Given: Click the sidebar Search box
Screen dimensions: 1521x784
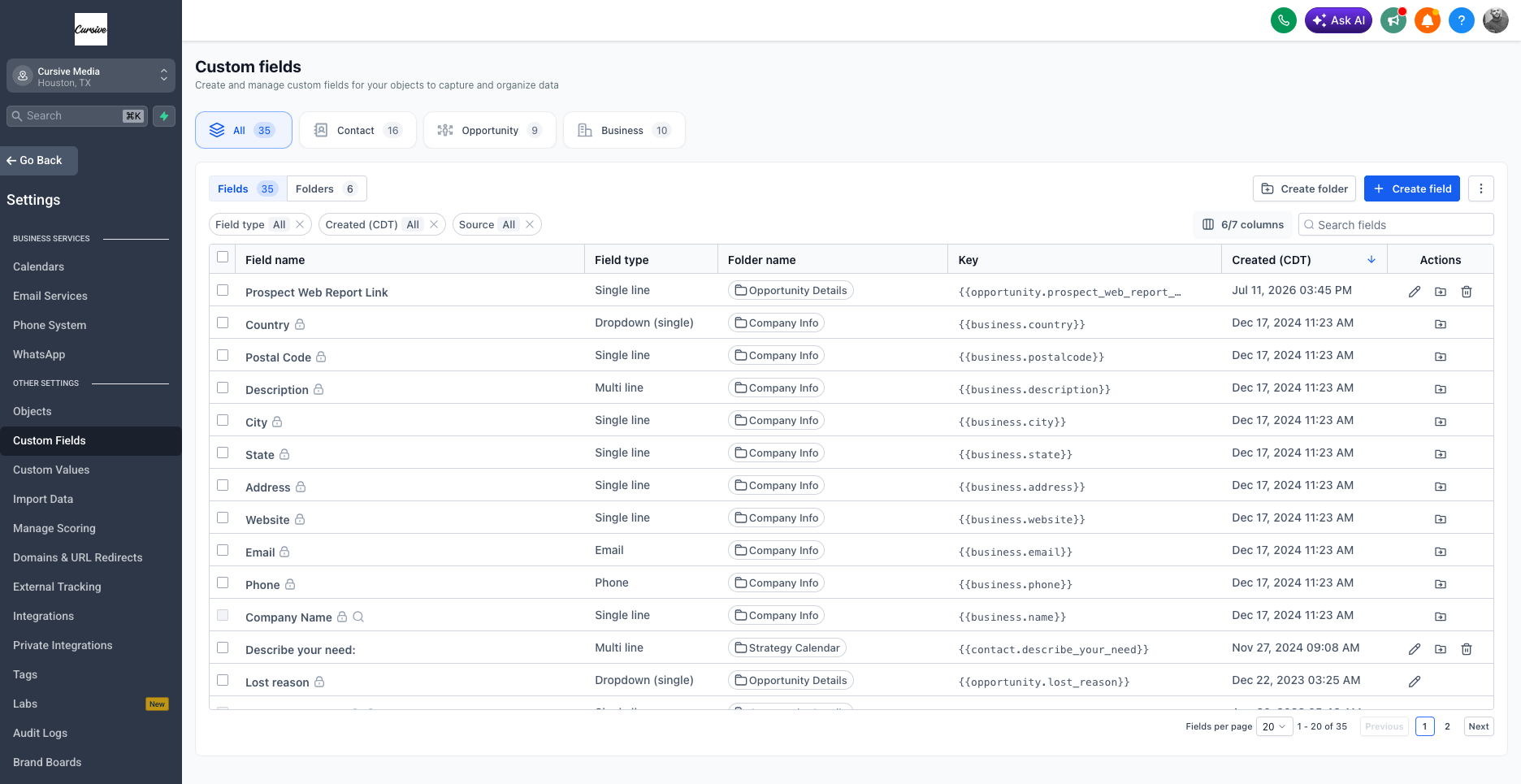Looking at the screenshot, I should [x=77, y=116].
